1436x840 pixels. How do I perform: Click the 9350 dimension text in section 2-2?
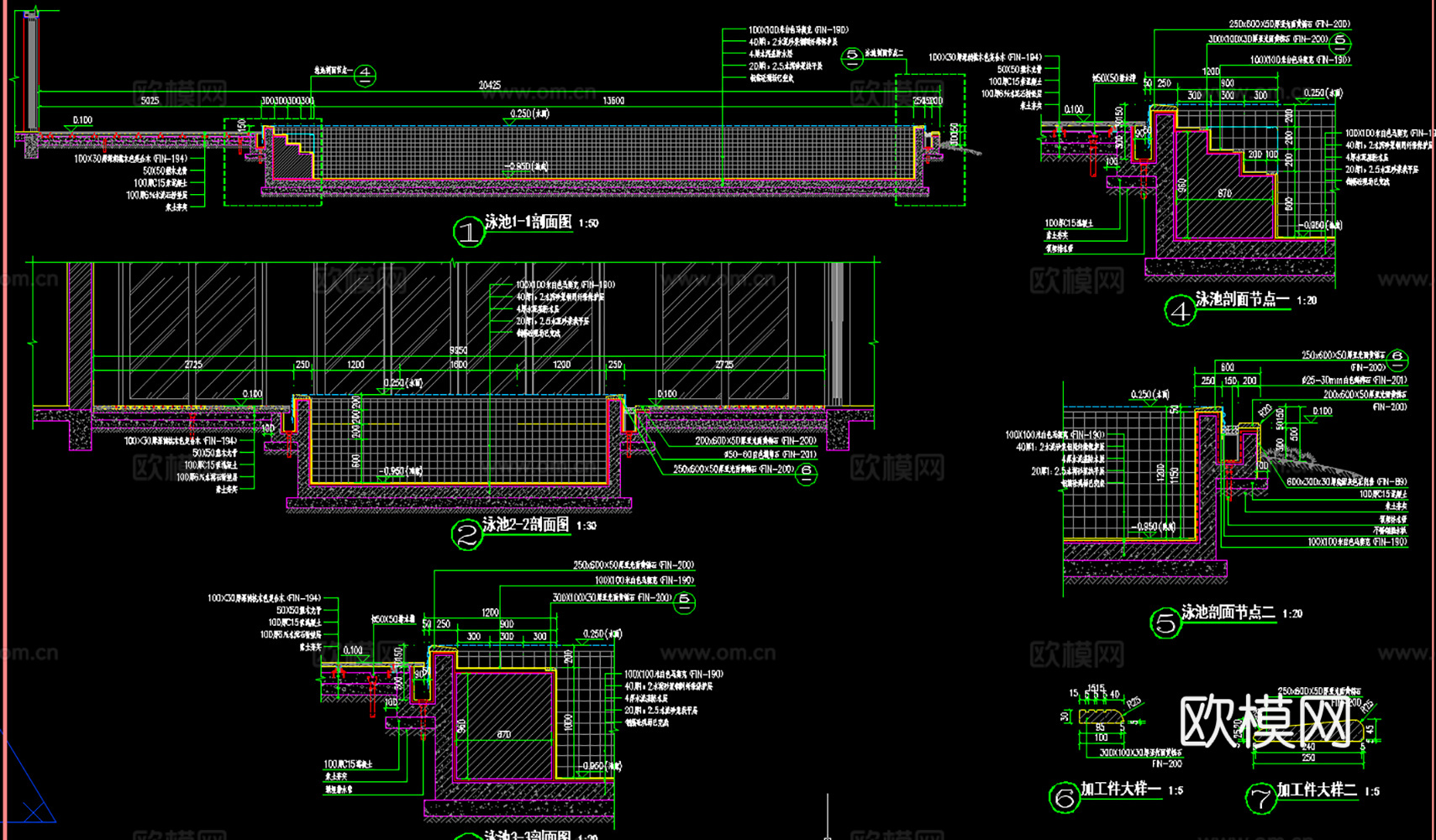point(458,350)
